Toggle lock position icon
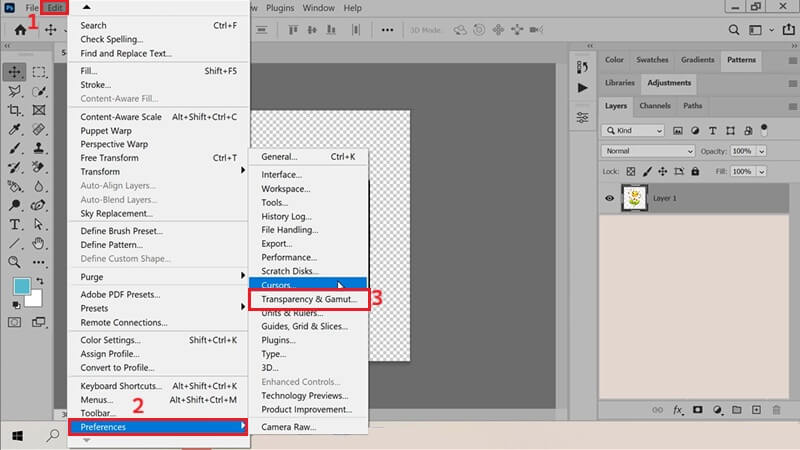800x450 pixels. click(663, 171)
